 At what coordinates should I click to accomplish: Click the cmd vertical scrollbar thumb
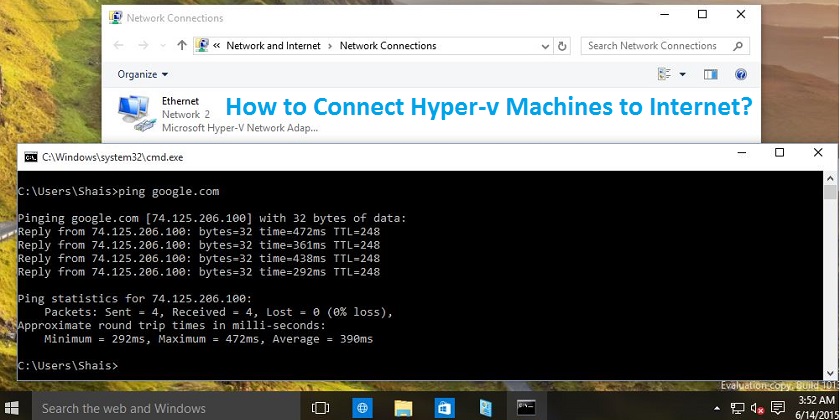830,192
